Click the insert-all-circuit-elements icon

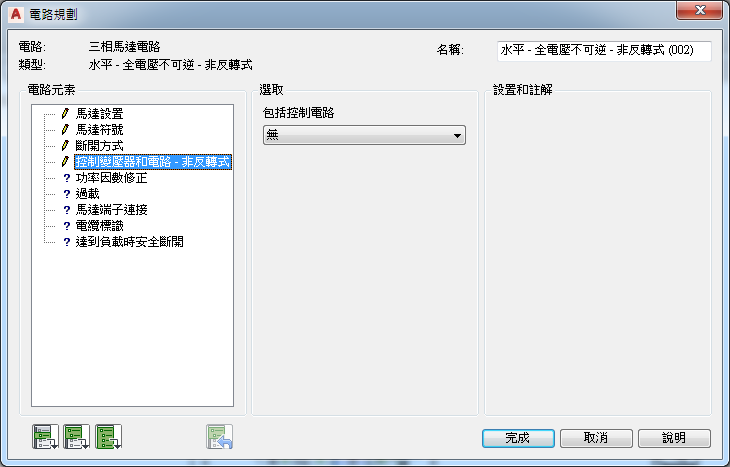coord(108,437)
